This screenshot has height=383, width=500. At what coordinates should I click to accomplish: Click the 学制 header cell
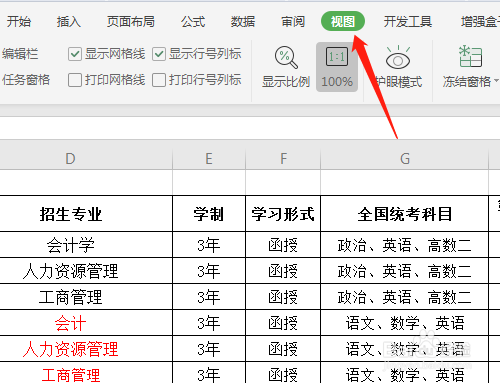(x=209, y=214)
